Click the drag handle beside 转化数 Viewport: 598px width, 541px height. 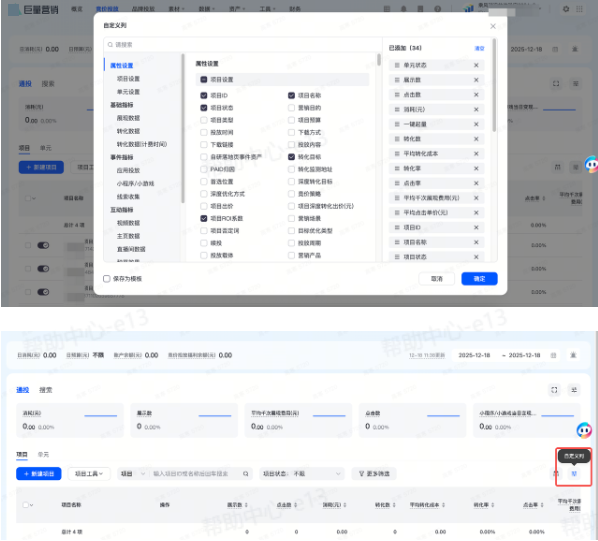[397, 139]
